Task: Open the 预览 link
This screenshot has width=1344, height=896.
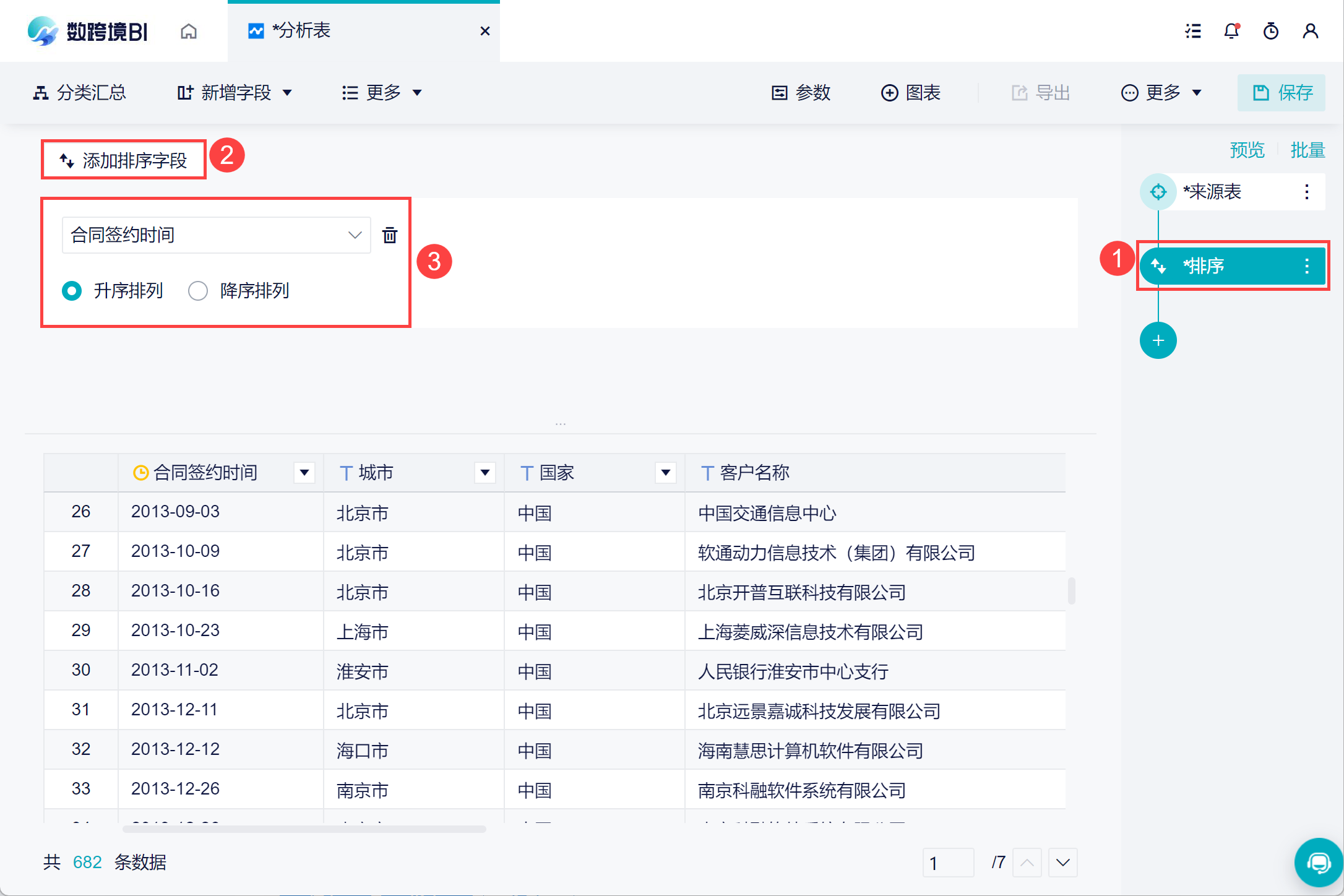Action: [x=1247, y=150]
